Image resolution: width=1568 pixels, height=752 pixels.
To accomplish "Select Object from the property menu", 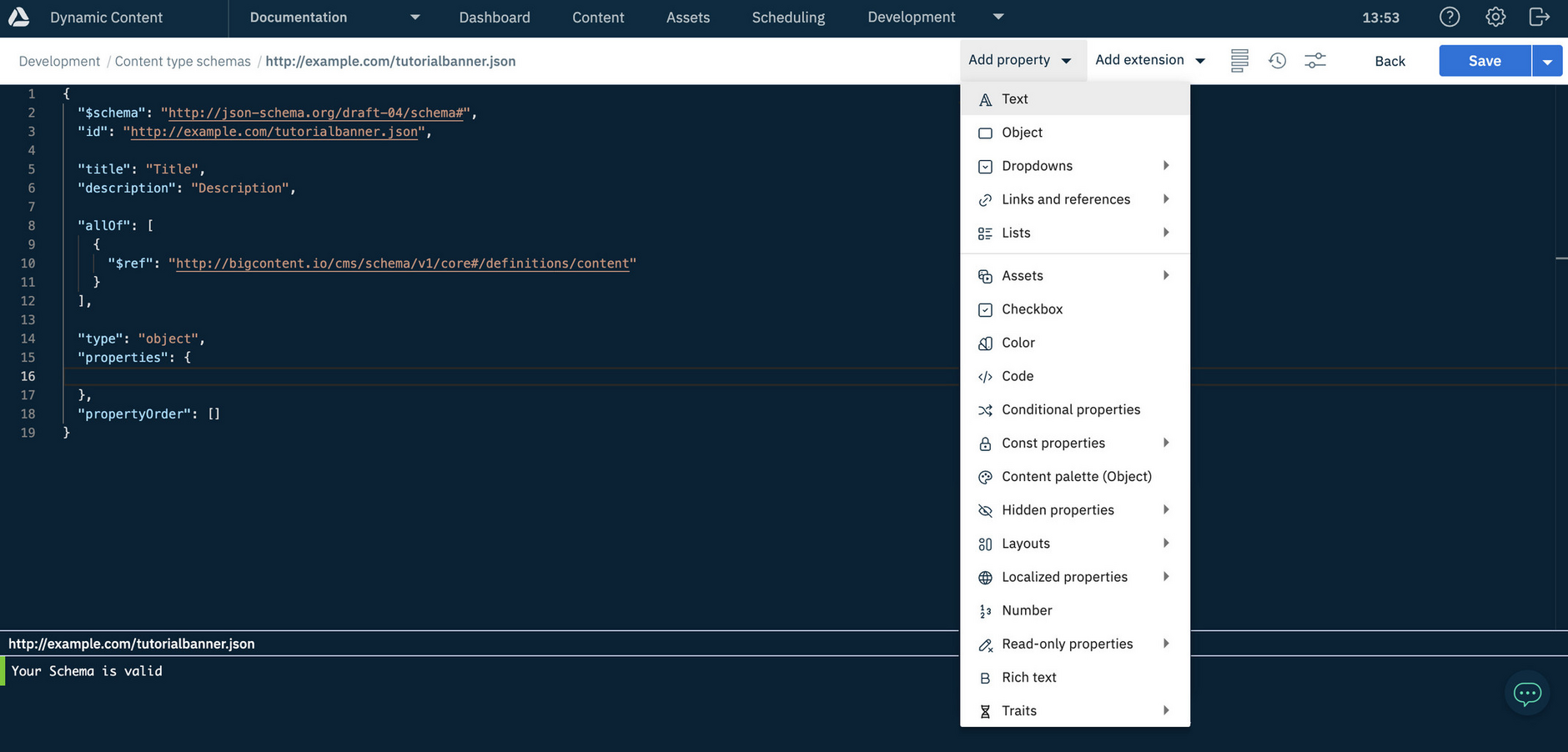I will (1075, 133).
